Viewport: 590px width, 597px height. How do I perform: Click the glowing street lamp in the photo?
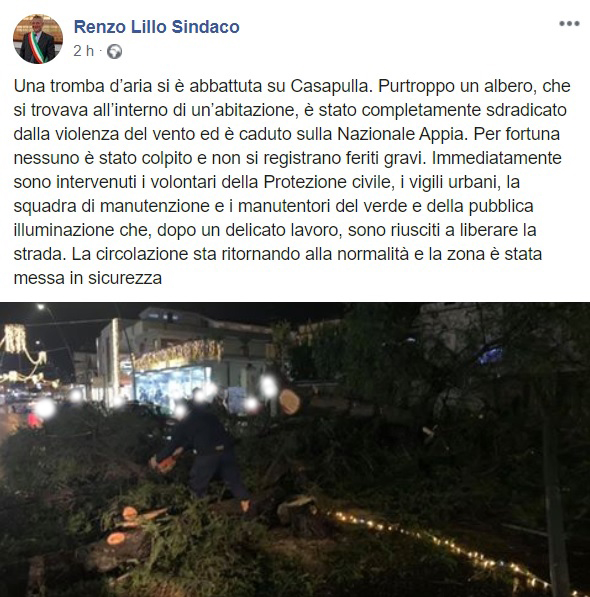point(40,306)
